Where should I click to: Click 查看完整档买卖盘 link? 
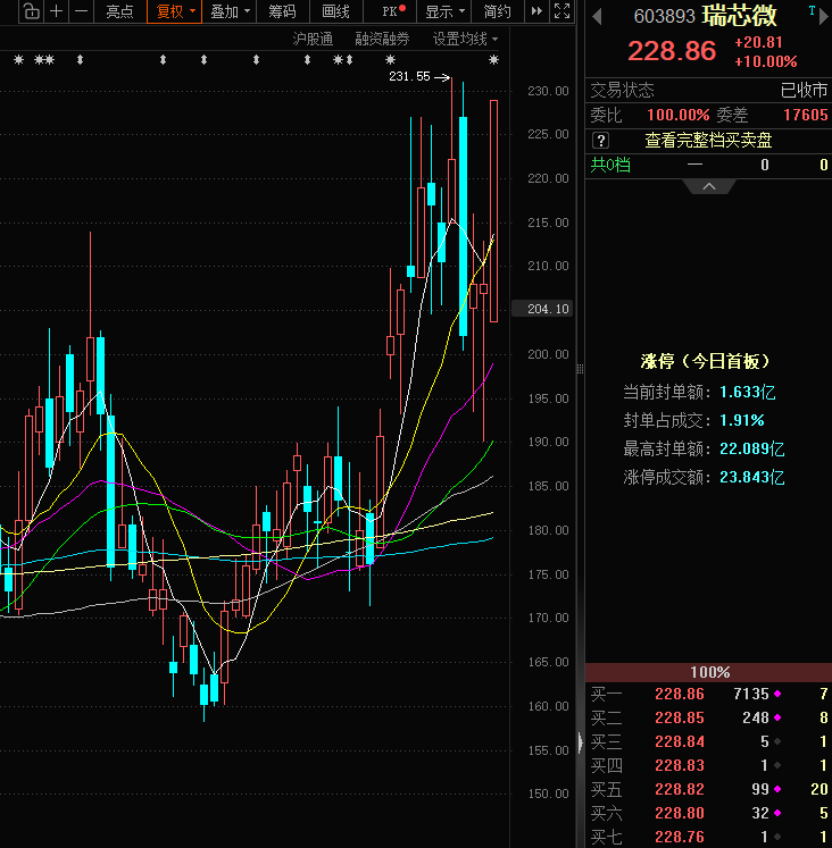(x=709, y=141)
